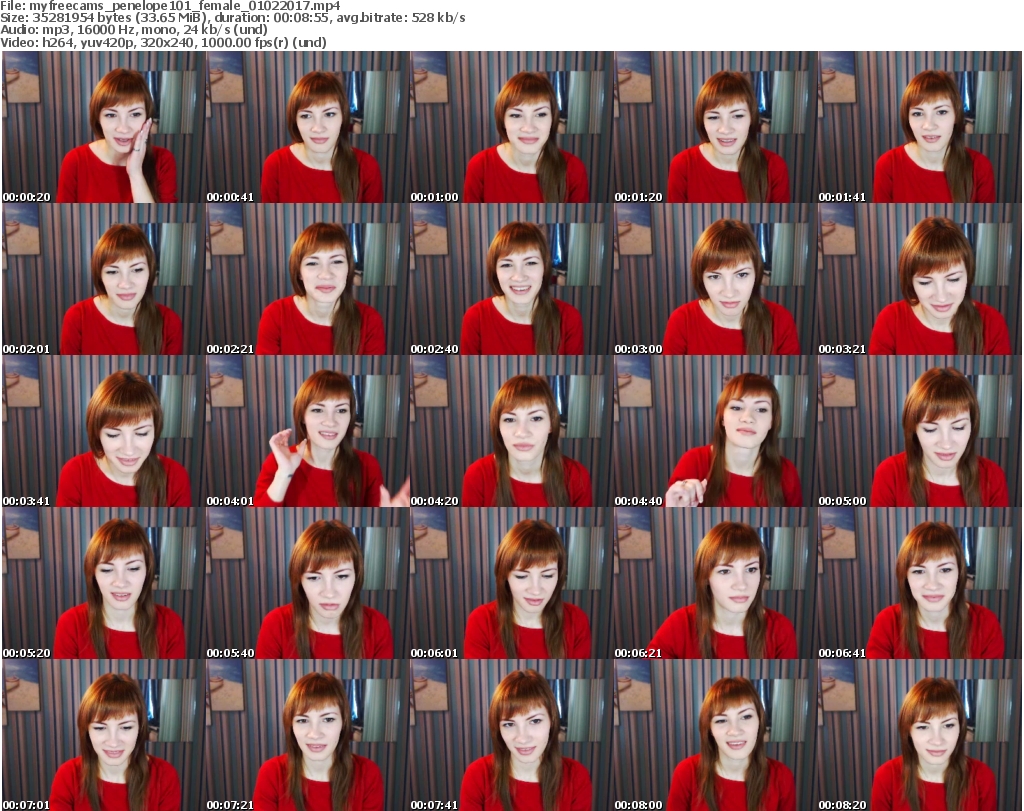This screenshot has width=1024, height=811.
Task: Select the thumbnail timestamped 00:03:21
Action: (920, 279)
